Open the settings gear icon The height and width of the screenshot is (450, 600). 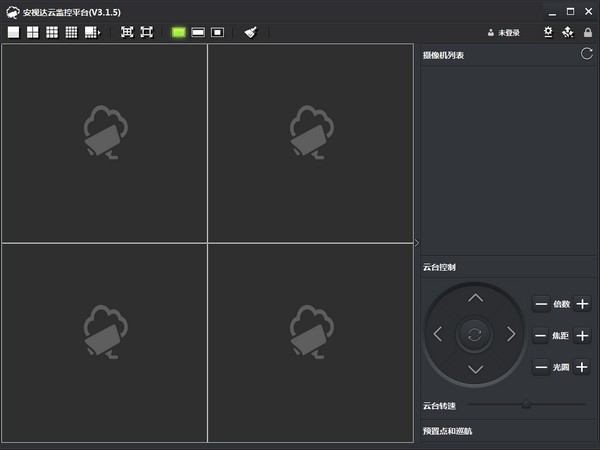(x=548, y=32)
